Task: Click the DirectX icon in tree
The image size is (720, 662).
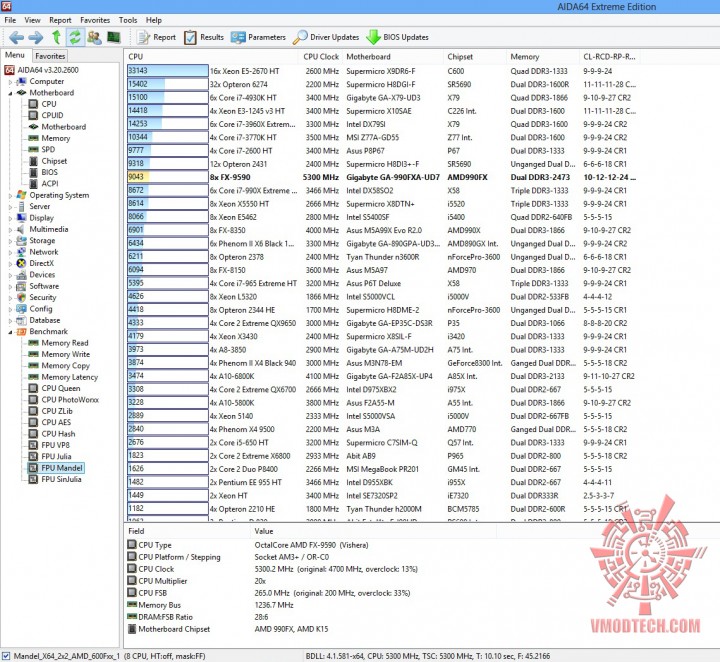Action: coord(21,264)
